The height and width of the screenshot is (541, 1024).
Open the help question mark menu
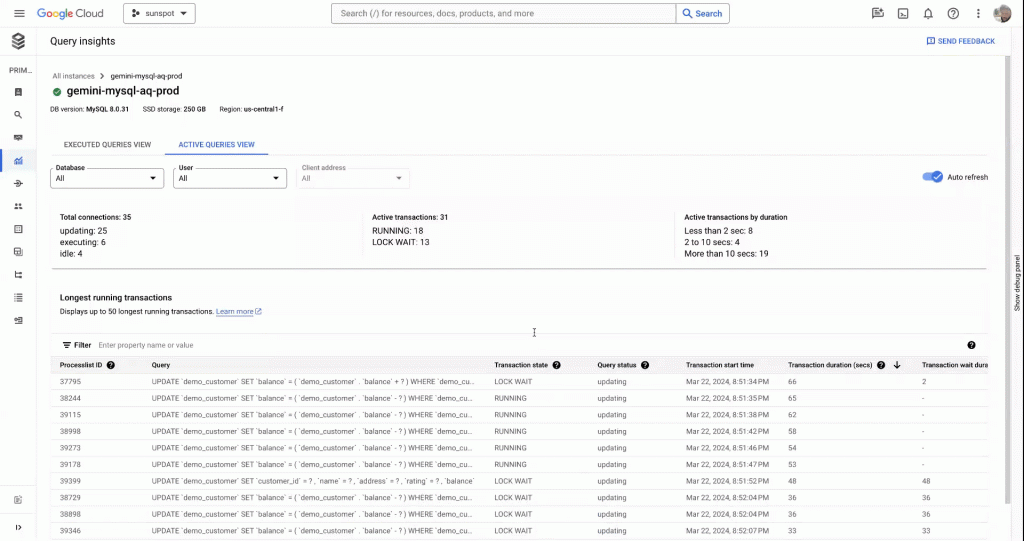pos(953,13)
